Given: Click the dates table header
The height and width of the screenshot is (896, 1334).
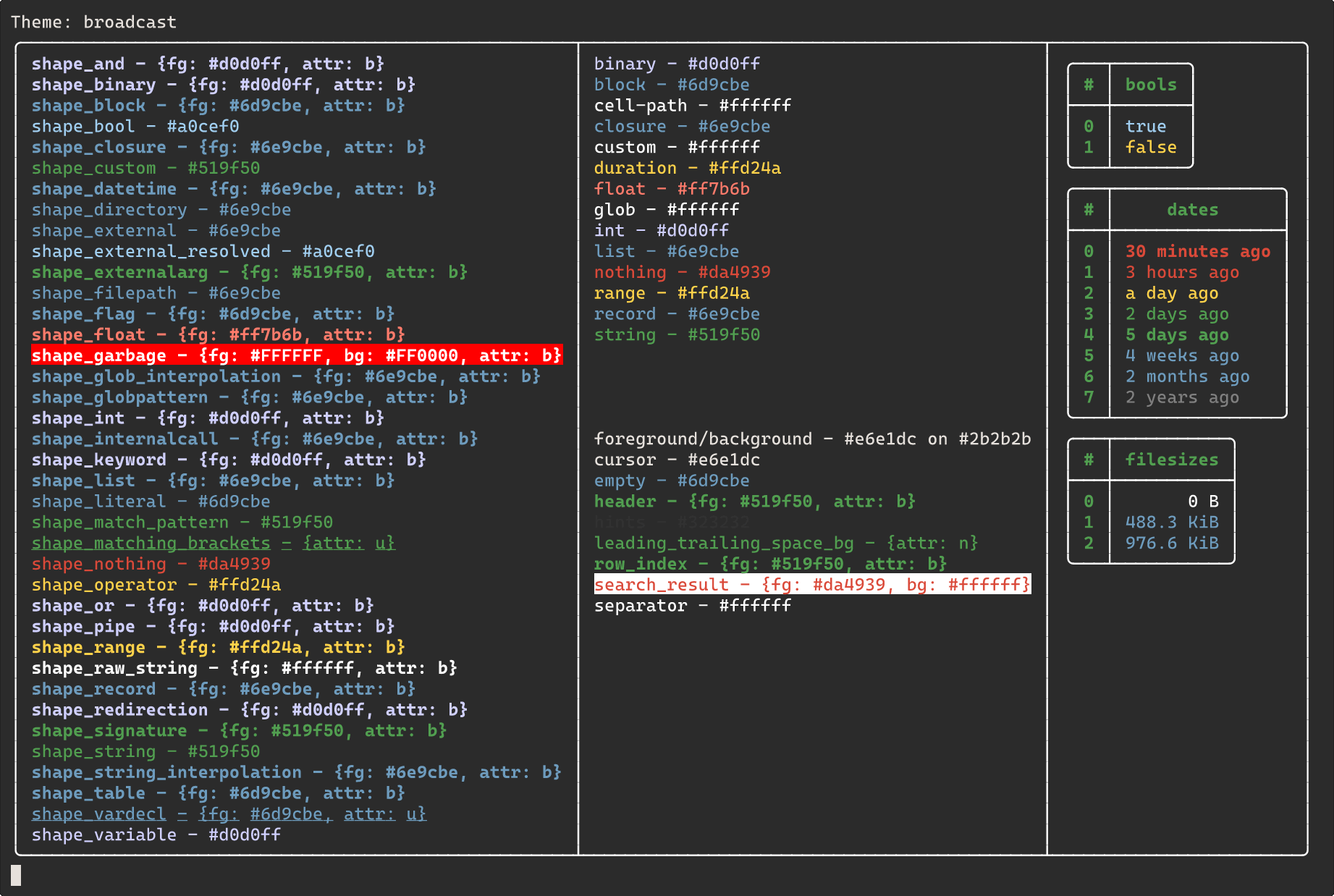Looking at the screenshot, I should click(x=1193, y=210).
